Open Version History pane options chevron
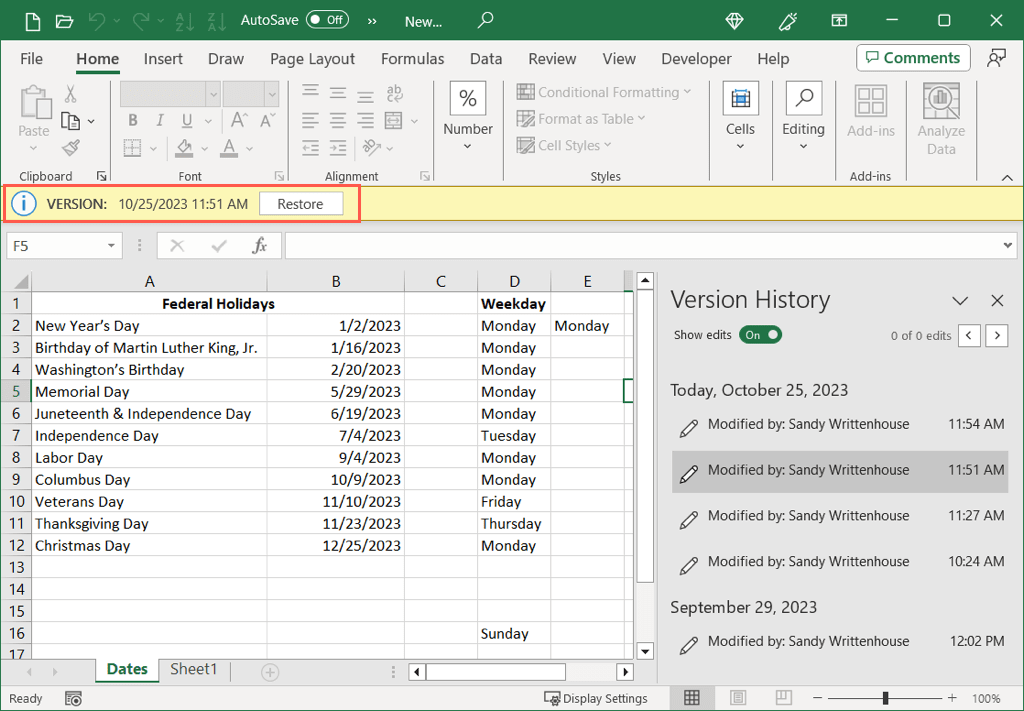 pyautogui.click(x=960, y=301)
